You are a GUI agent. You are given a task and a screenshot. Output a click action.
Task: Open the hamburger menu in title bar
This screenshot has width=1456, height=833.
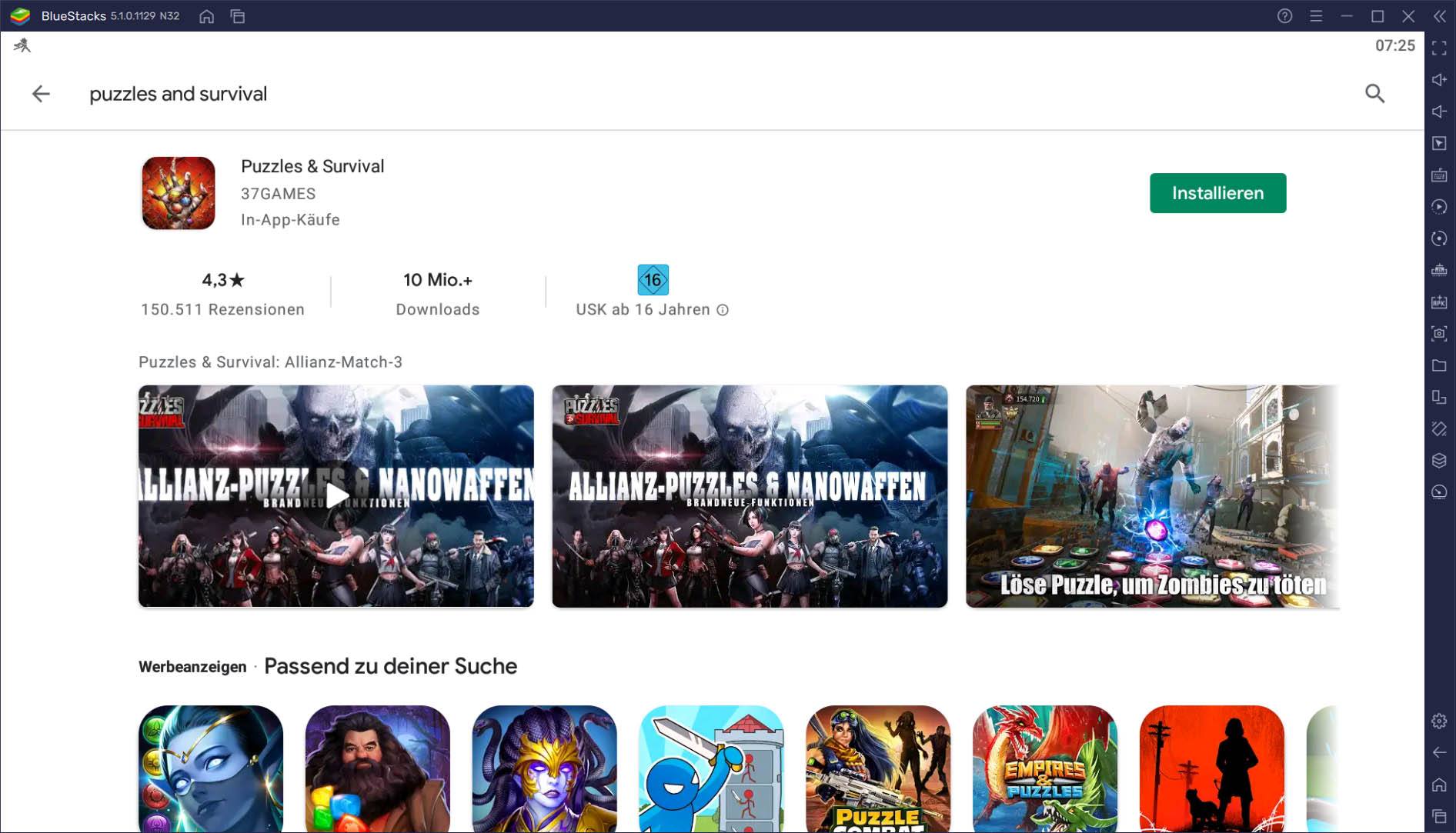pyautogui.click(x=1316, y=16)
